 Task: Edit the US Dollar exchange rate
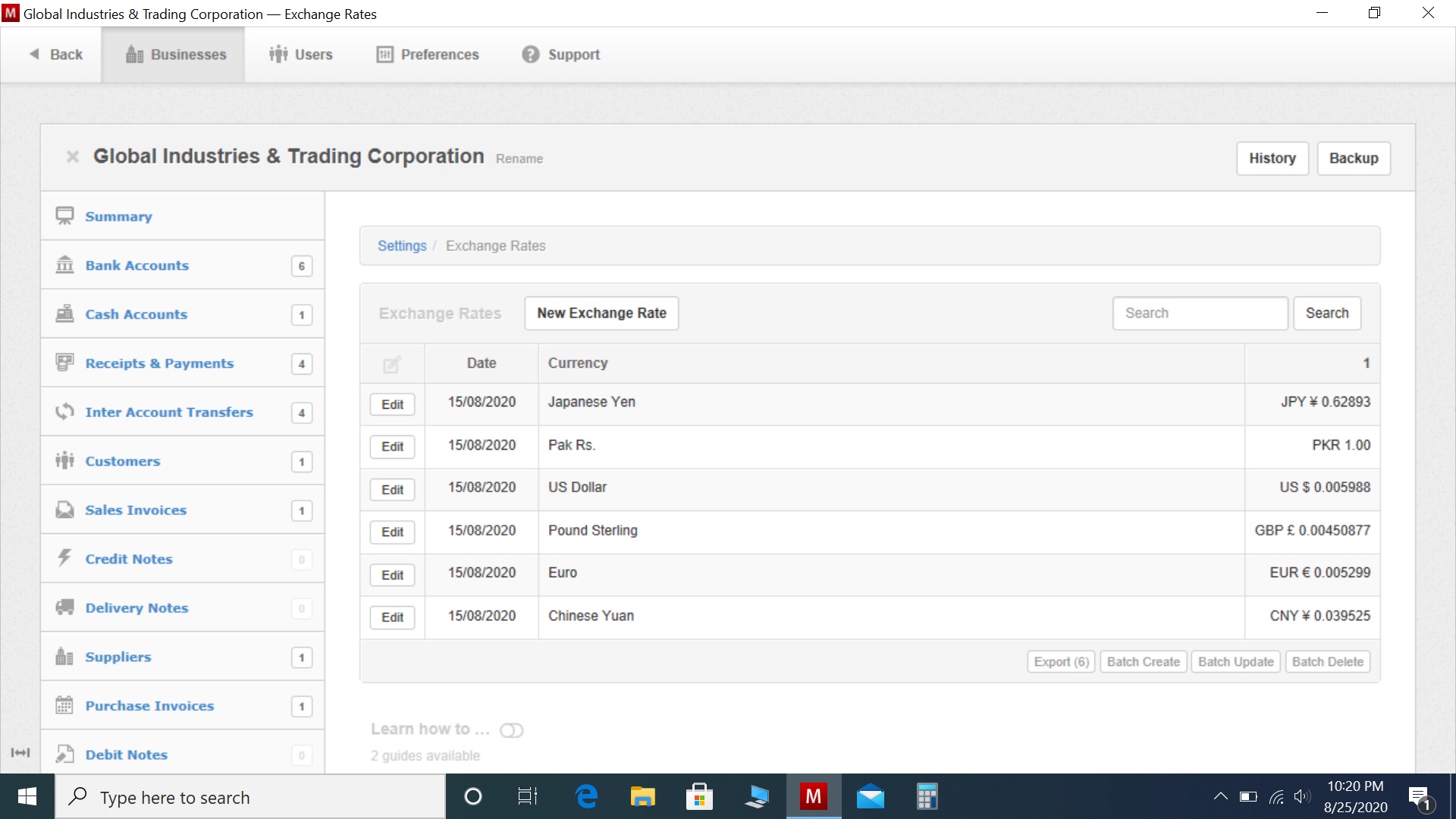392,490
